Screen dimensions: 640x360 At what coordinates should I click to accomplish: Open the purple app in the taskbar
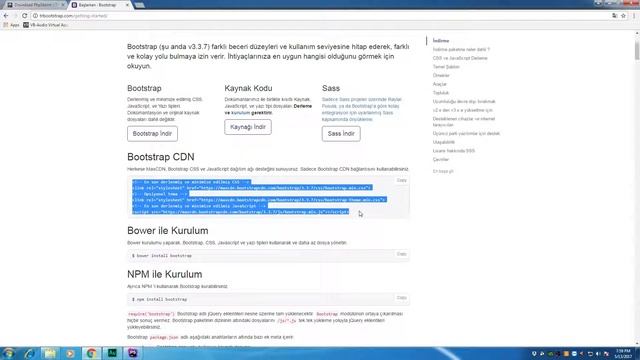133,353
